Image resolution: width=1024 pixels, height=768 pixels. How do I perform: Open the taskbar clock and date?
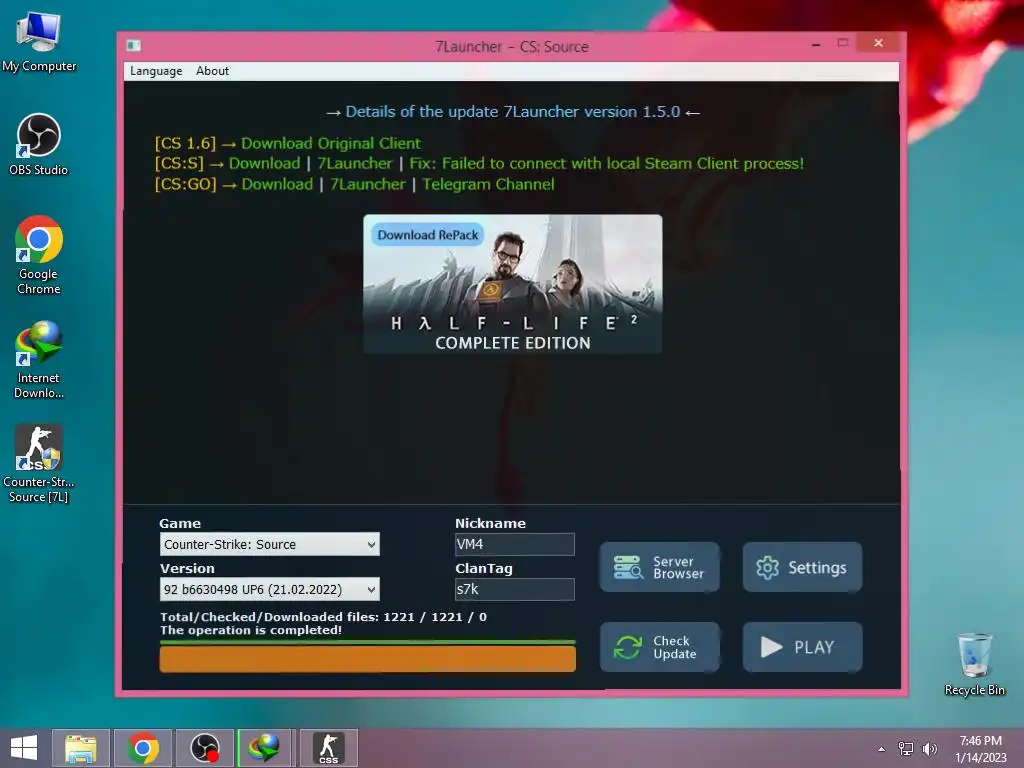point(980,749)
